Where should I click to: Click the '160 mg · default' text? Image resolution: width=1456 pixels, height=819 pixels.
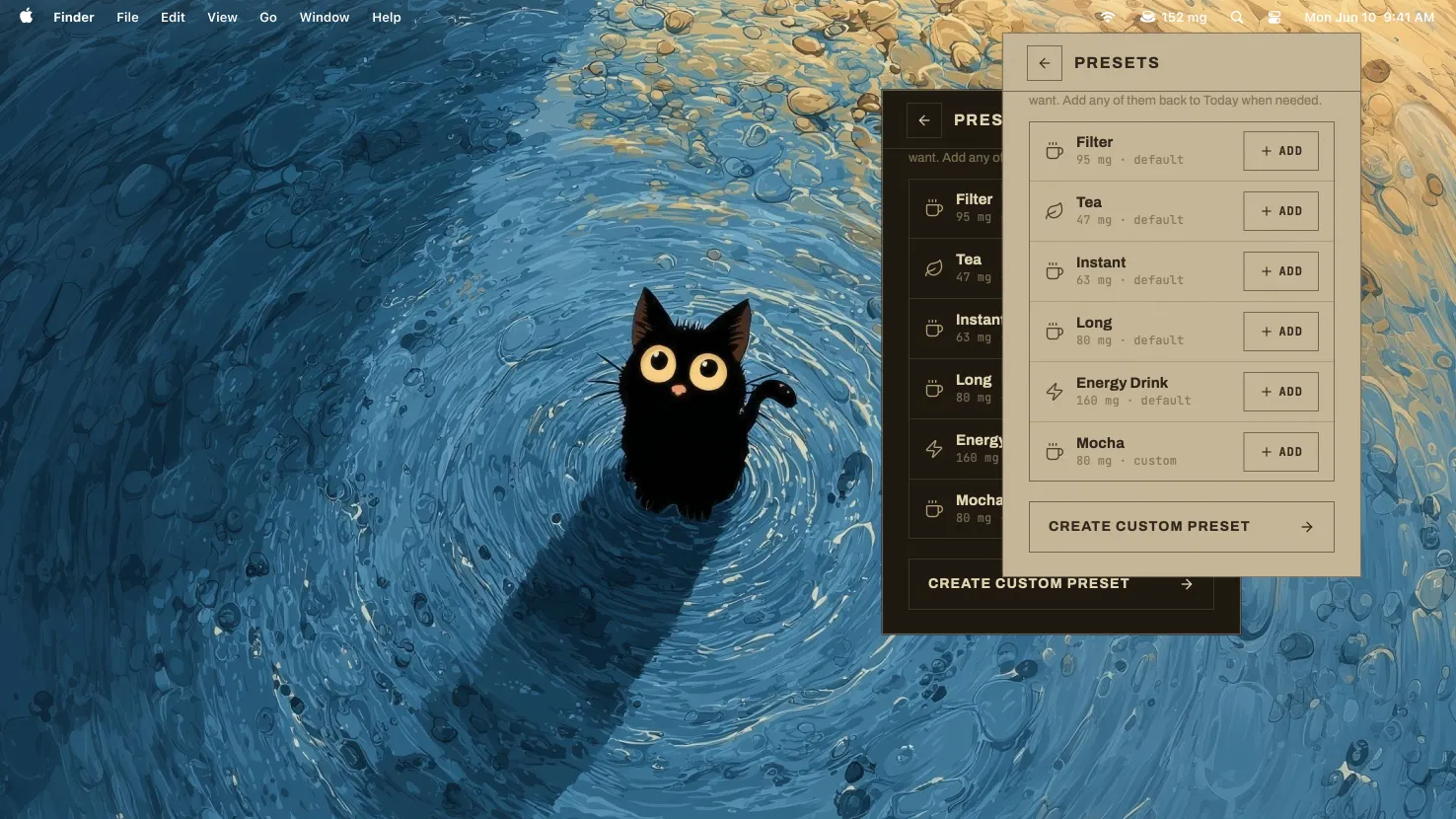pyautogui.click(x=1133, y=401)
